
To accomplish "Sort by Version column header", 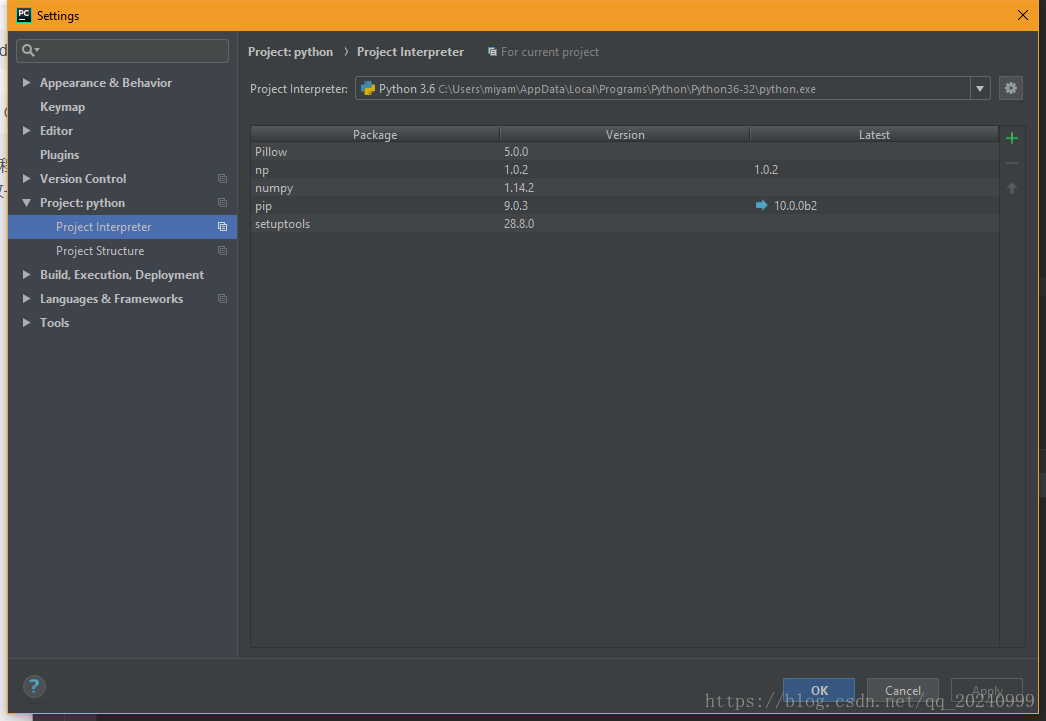I will click(x=624, y=134).
